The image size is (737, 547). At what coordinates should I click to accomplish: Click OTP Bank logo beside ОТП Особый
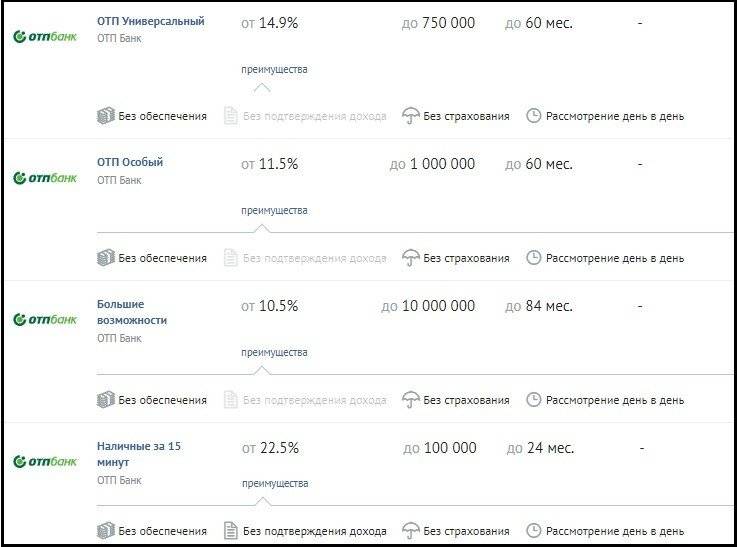click(x=45, y=178)
